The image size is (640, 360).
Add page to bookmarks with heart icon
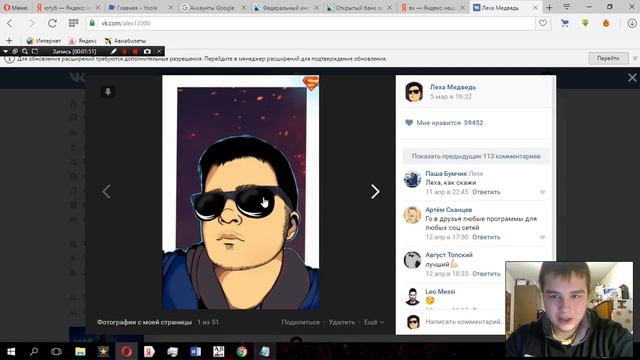[x=542, y=23]
